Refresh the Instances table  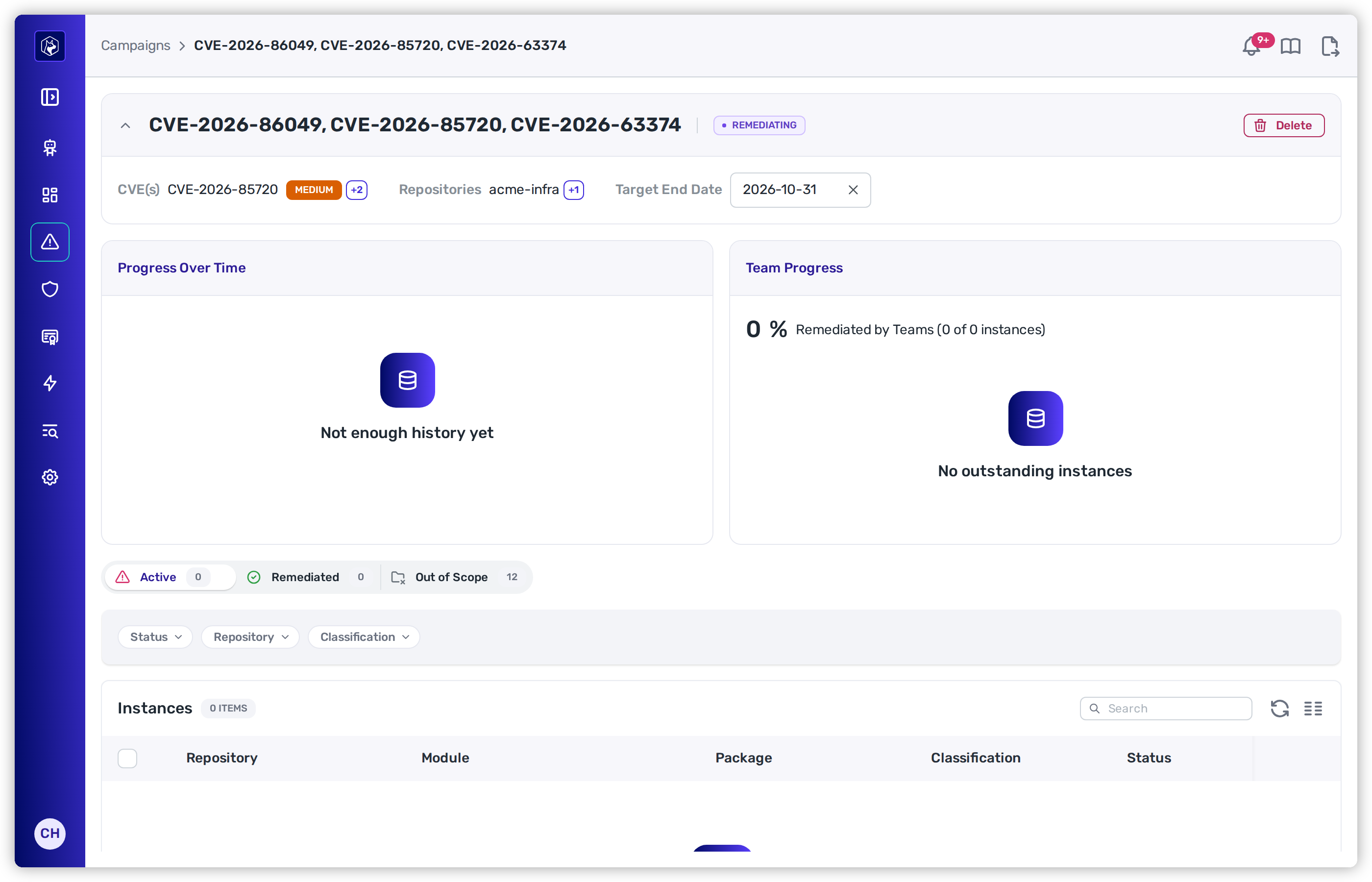(1279, 709)
